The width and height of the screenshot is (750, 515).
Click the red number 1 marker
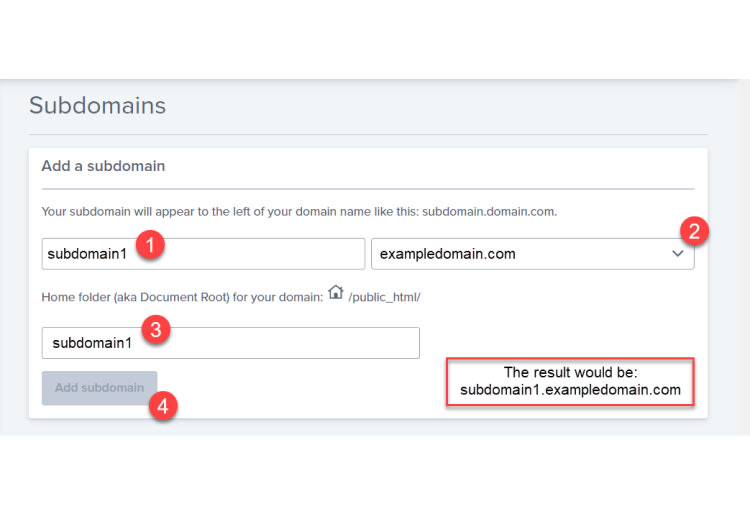pyautogui.click(x=150, y=244)
